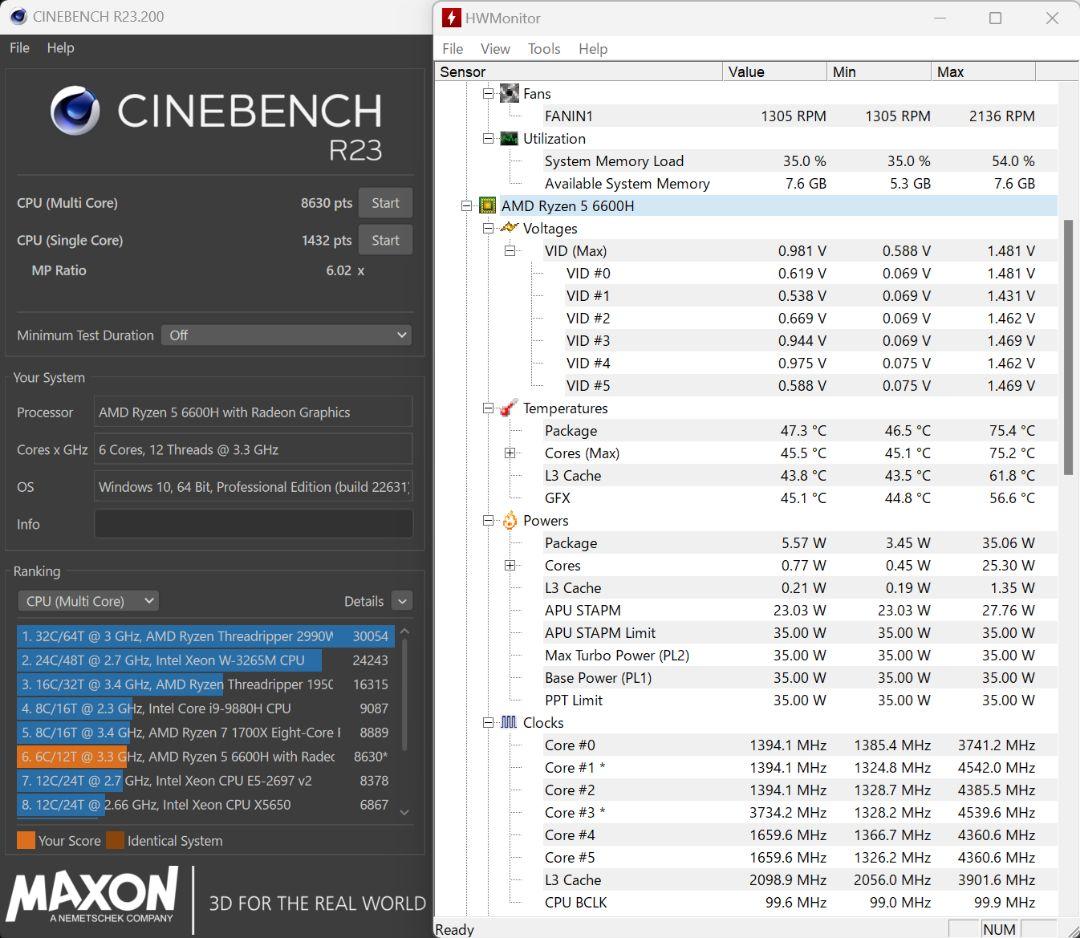Click the Utilization category icon
Image resolution: width=1080 pixels, height=938 pixels.
509,138
